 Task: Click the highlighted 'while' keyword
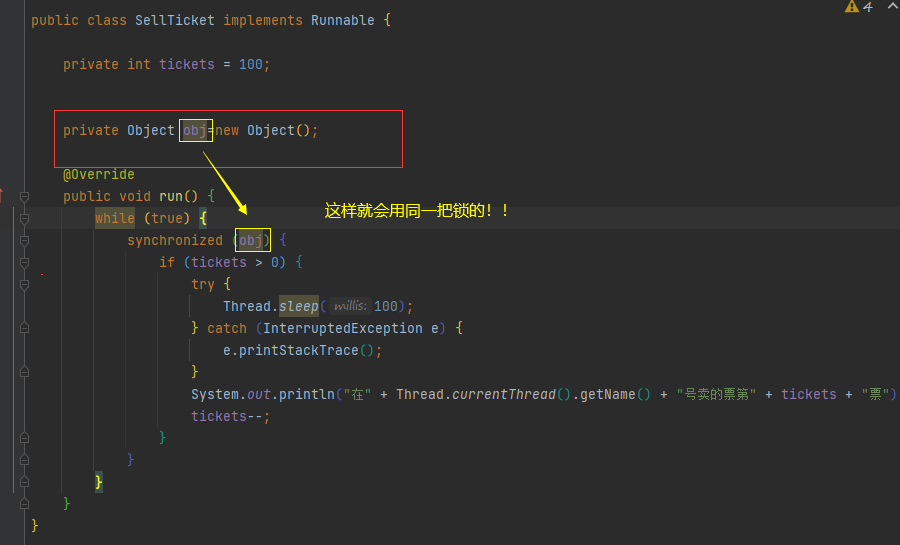tap(115, 219)
